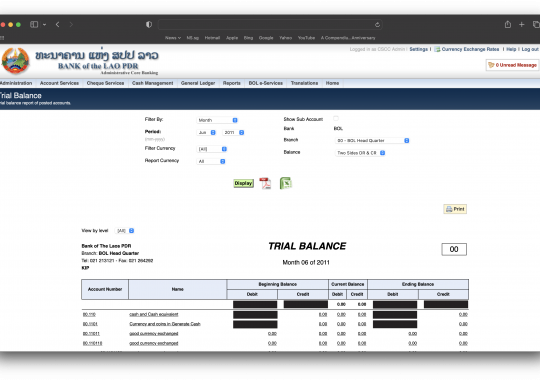Open the Reports menu

(232, 83)
